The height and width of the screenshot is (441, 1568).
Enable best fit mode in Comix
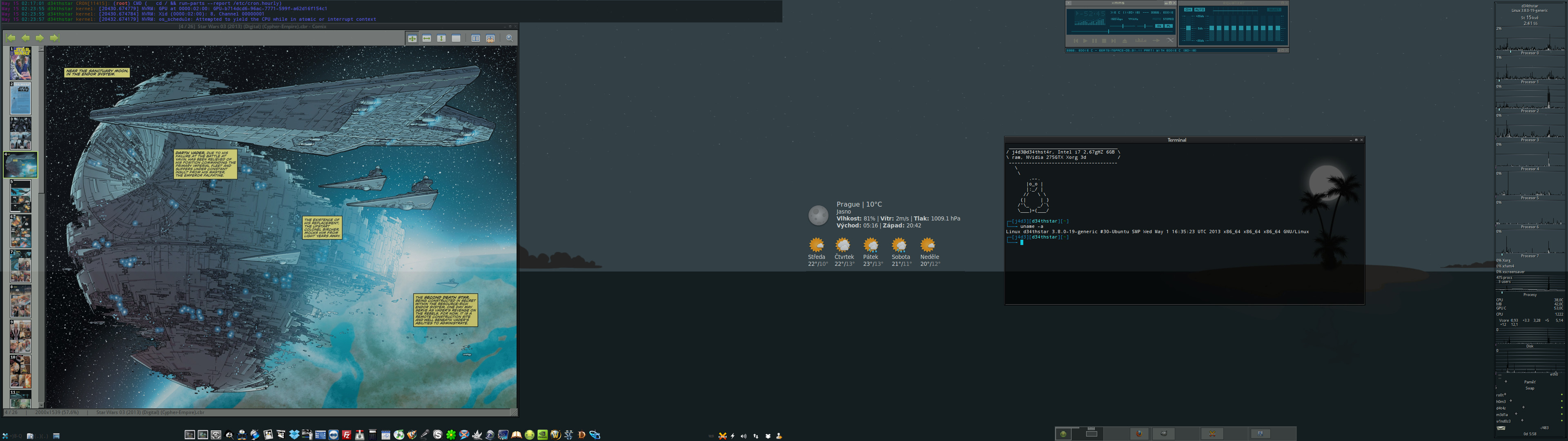pyautogui.click(x=412, y=38)
